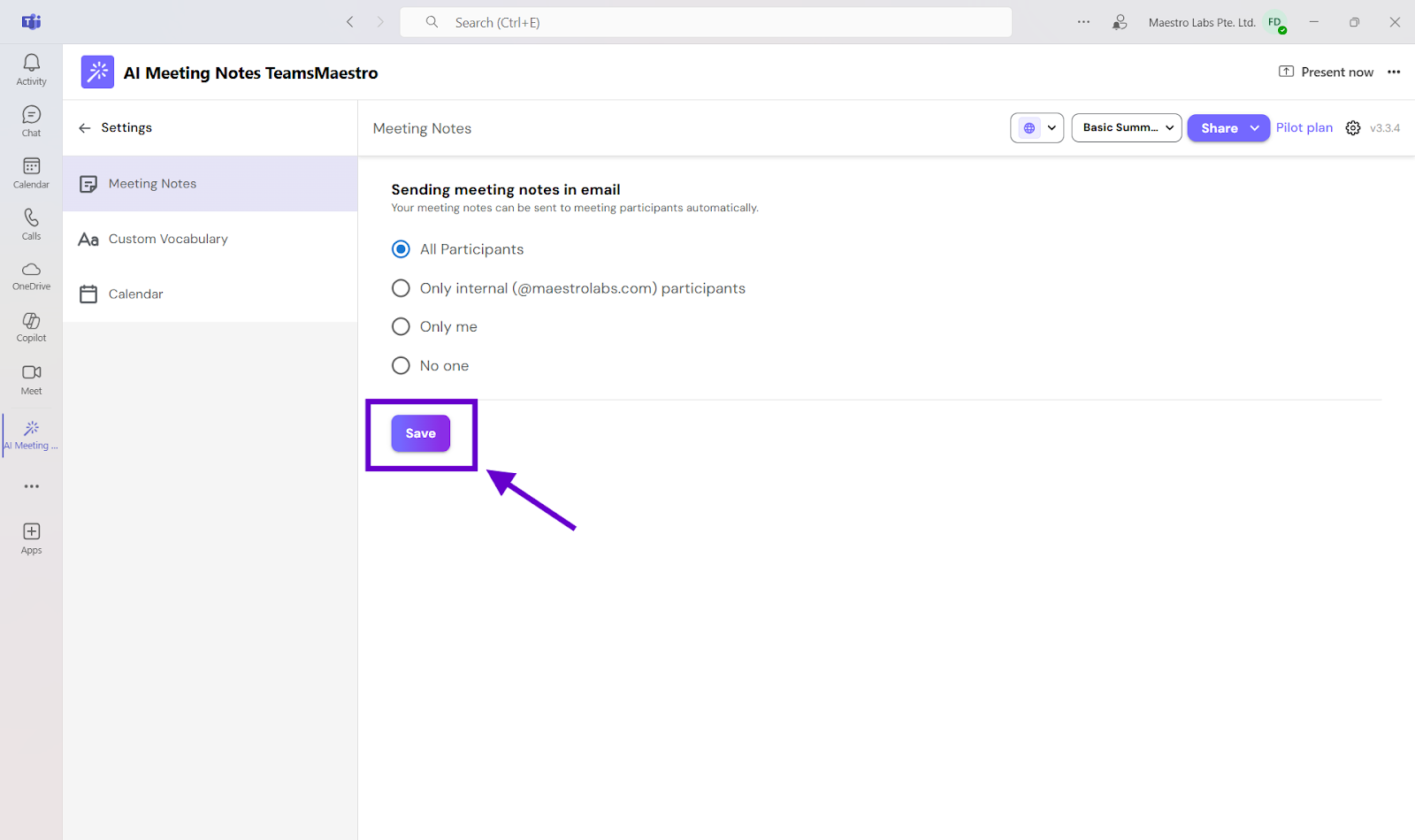Open the Apps store icon
Screen dimensions: 1415x840
click(x=31, y=538)
